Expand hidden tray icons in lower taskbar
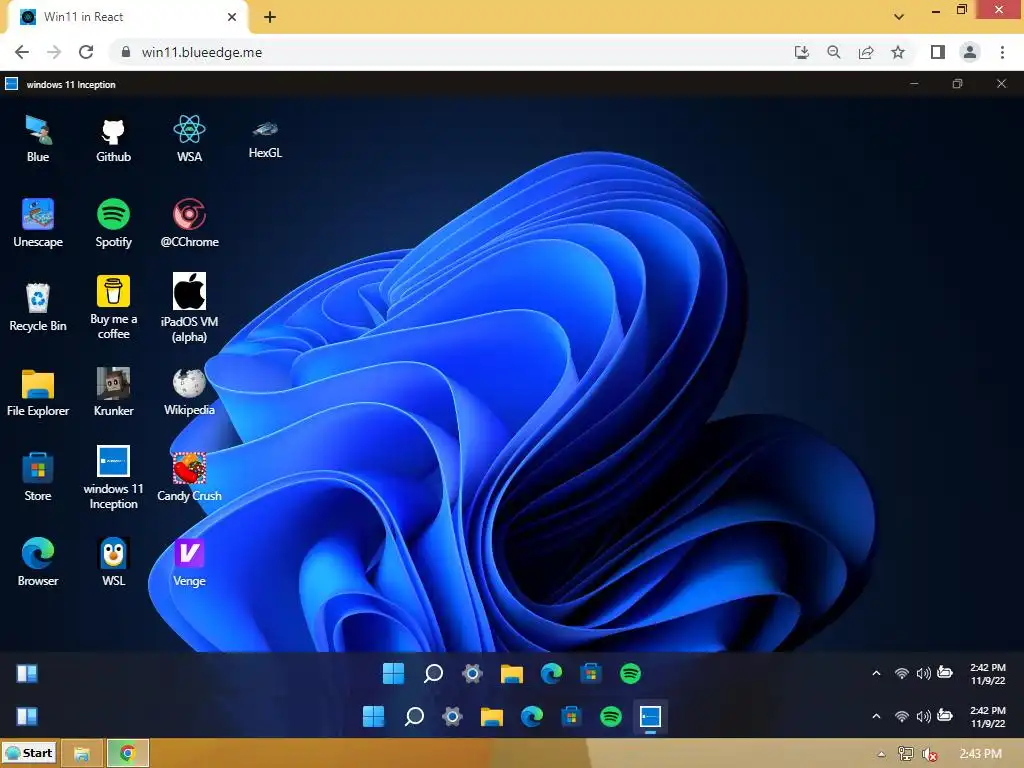1024x768 pixels. [876, 716]
